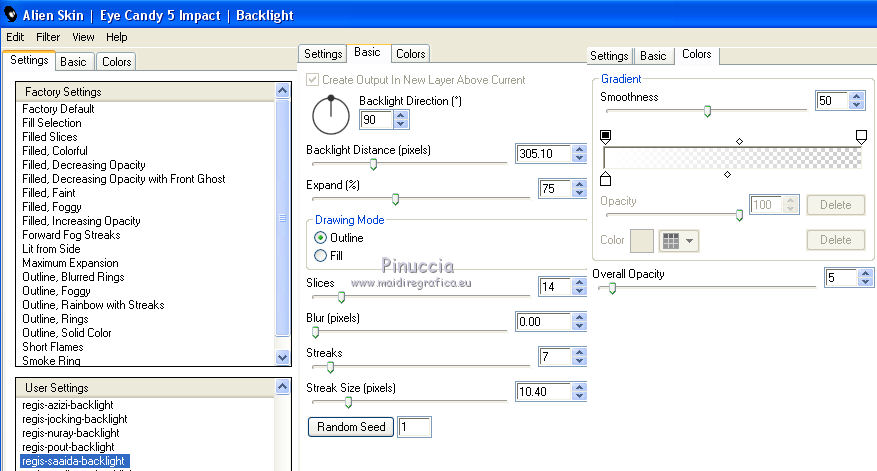This screenshot has height=471, width=877.
Task: Select the right gradient opacity stop
Action: pos(861,136)
